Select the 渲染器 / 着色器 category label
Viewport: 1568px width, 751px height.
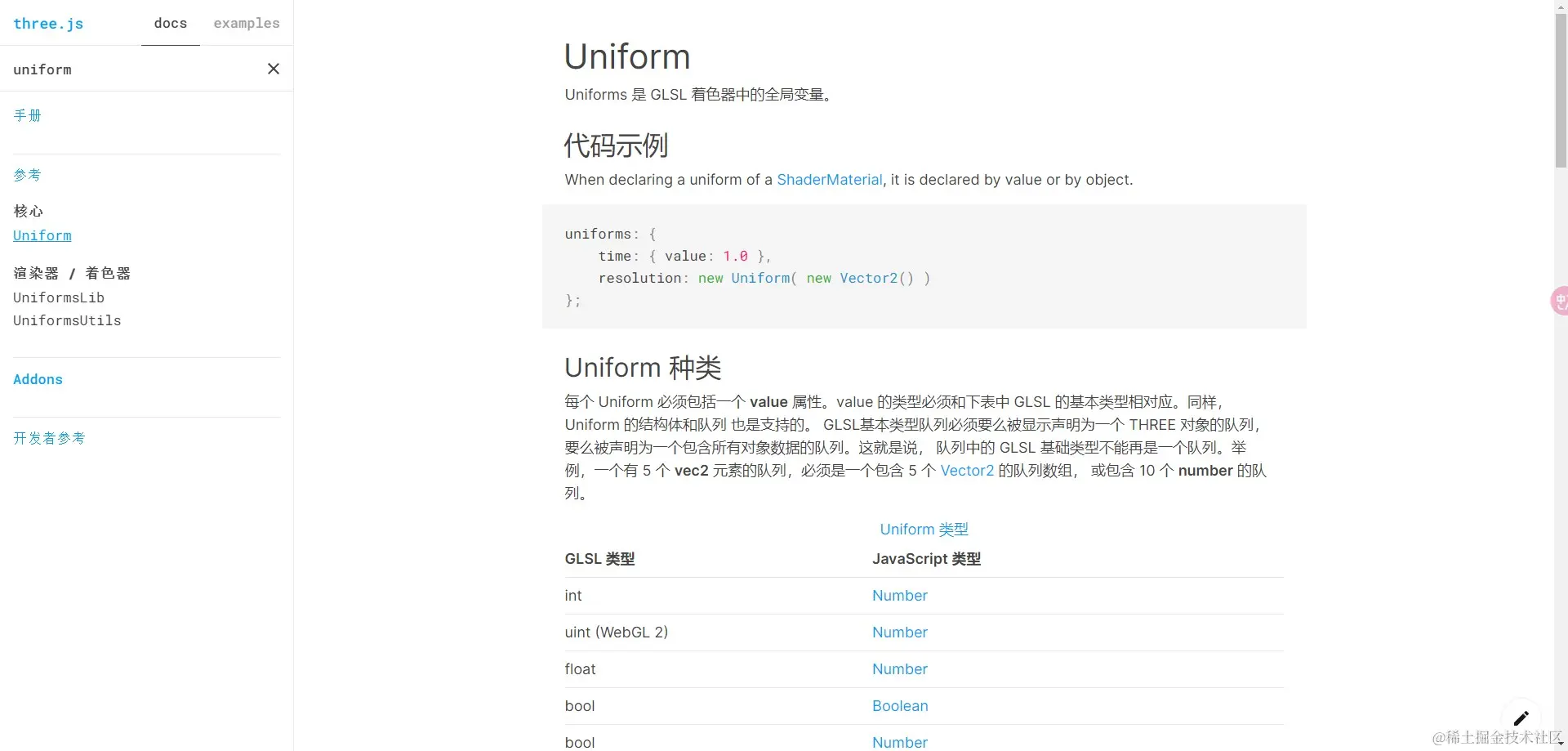pyautogui.click(x=72, y=273)
